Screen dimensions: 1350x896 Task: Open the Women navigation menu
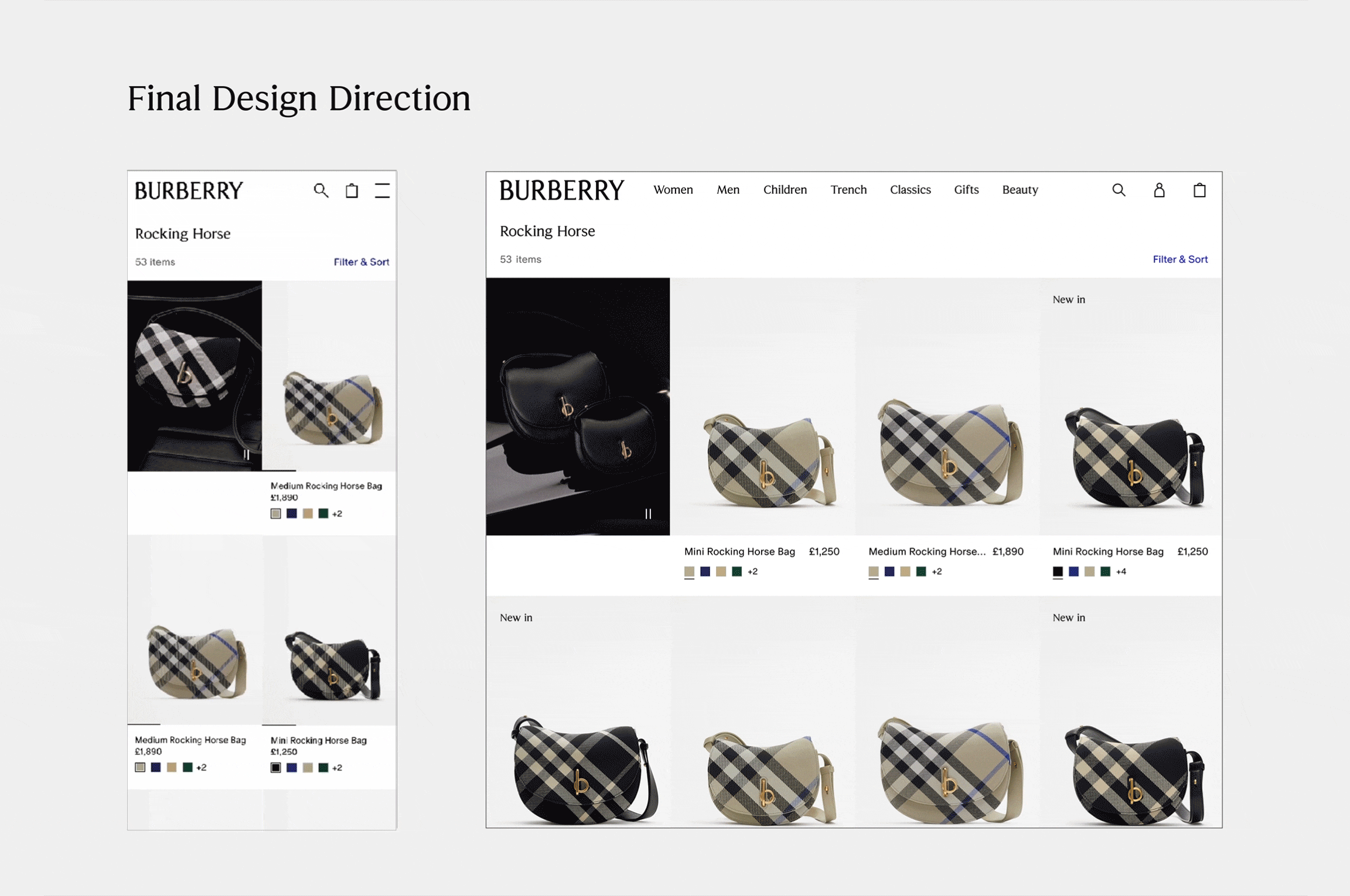coord(673,190)
